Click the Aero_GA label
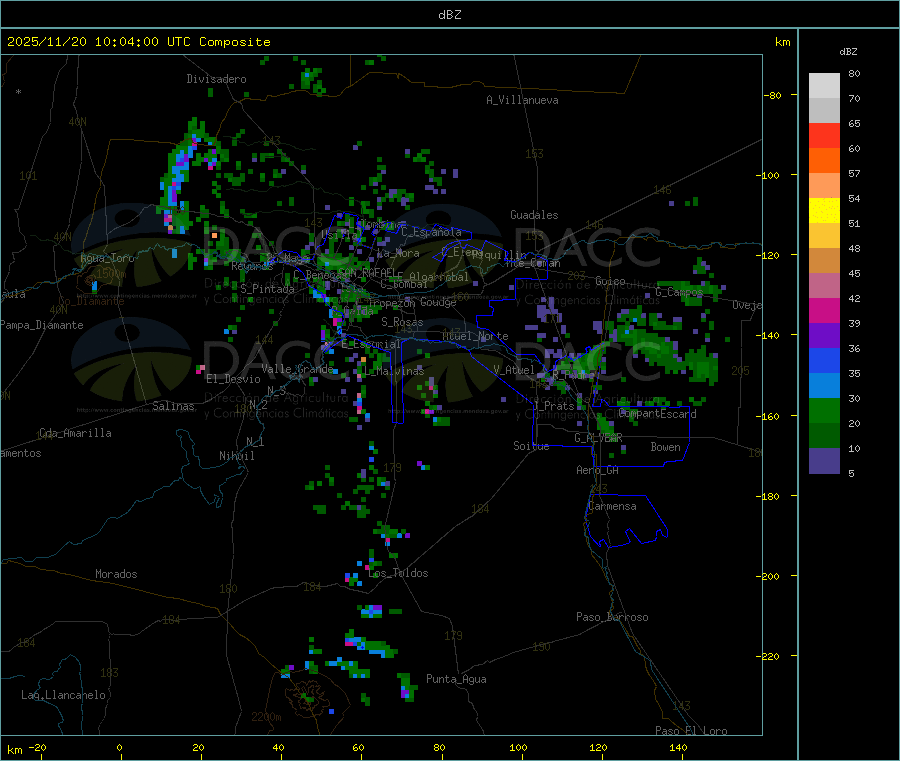This screenshot has width=900, height=761. [x=598, y=470]
